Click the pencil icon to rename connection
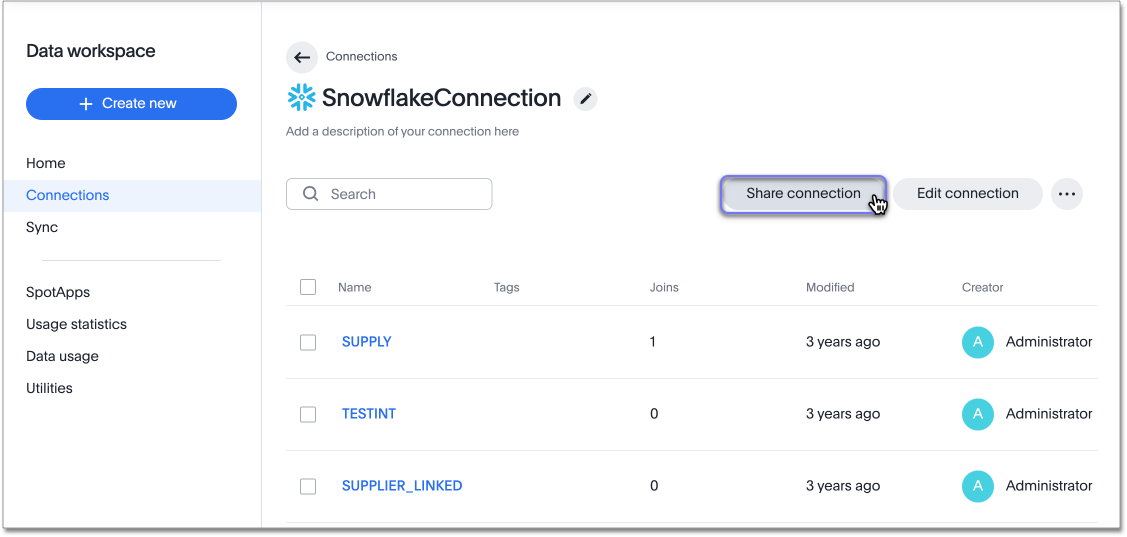Viewport: 1127px width, 537px height. pos(586,98)
